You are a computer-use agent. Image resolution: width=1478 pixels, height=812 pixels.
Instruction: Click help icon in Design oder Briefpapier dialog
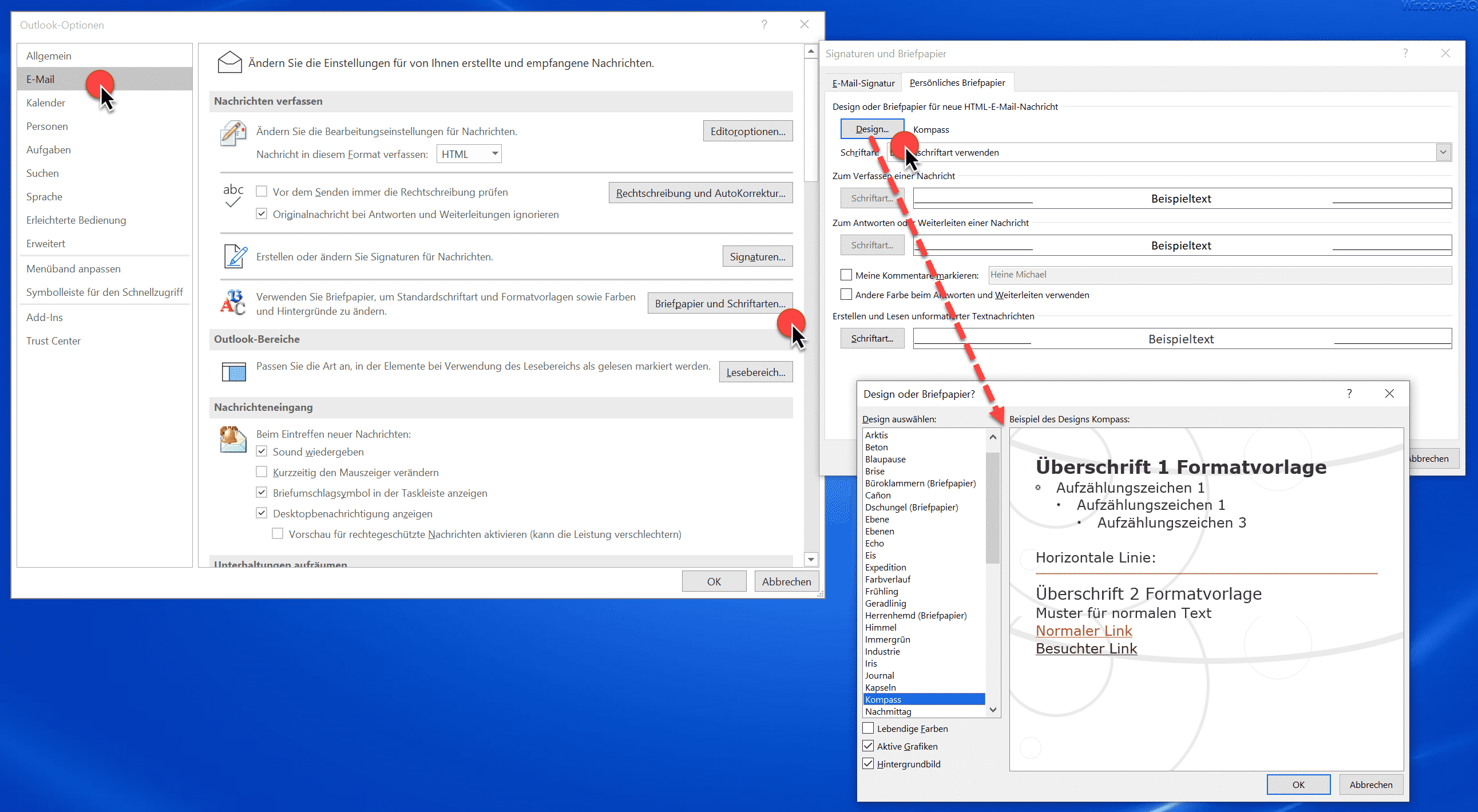coord(1349,393)
